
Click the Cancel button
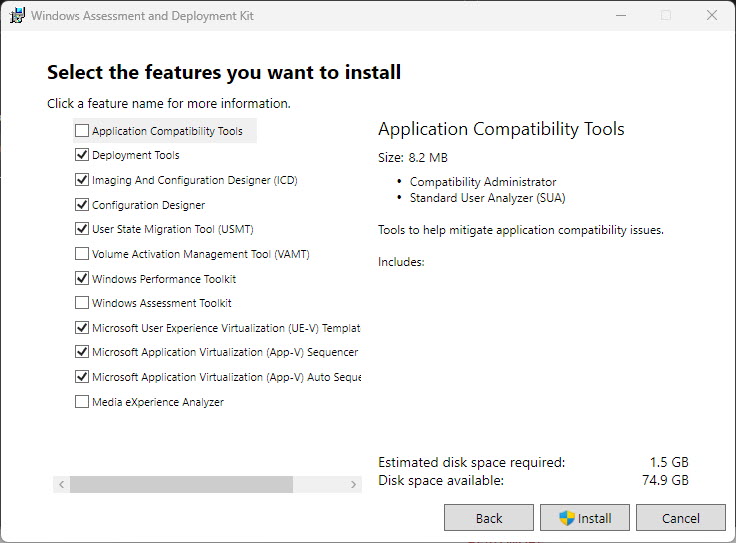click(x=681, y=518)
